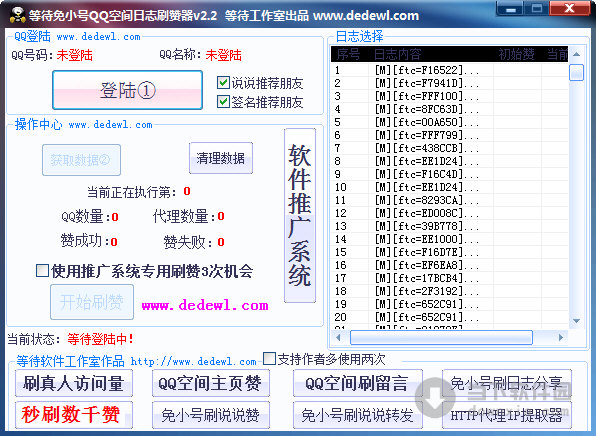Select log row 6 [M][ftc=FFF799]
The height and width of the screenshot is (436, 596).
tap(450, 135)
